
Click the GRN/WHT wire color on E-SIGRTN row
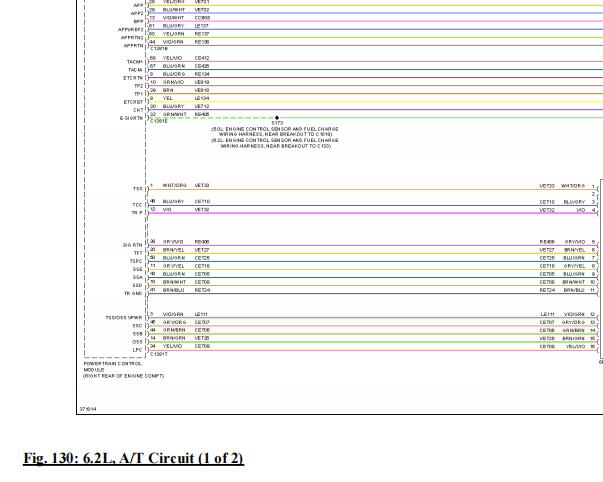coord(175,114)
